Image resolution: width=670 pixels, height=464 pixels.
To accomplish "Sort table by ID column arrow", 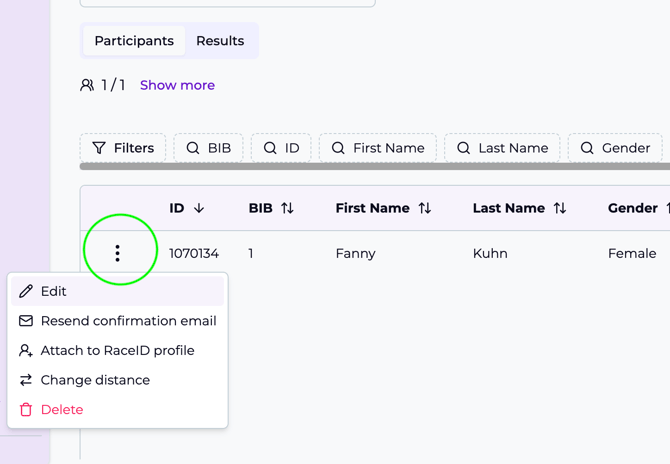I will pyautogui.click(x=199, y=208).
